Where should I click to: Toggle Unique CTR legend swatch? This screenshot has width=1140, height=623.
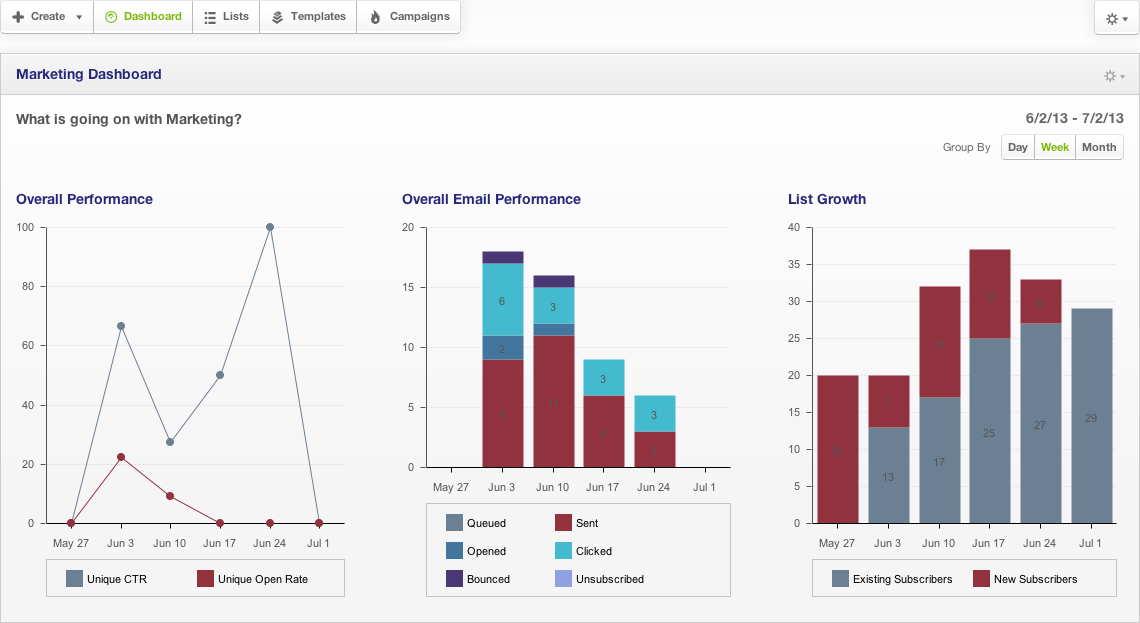[75, 578]
